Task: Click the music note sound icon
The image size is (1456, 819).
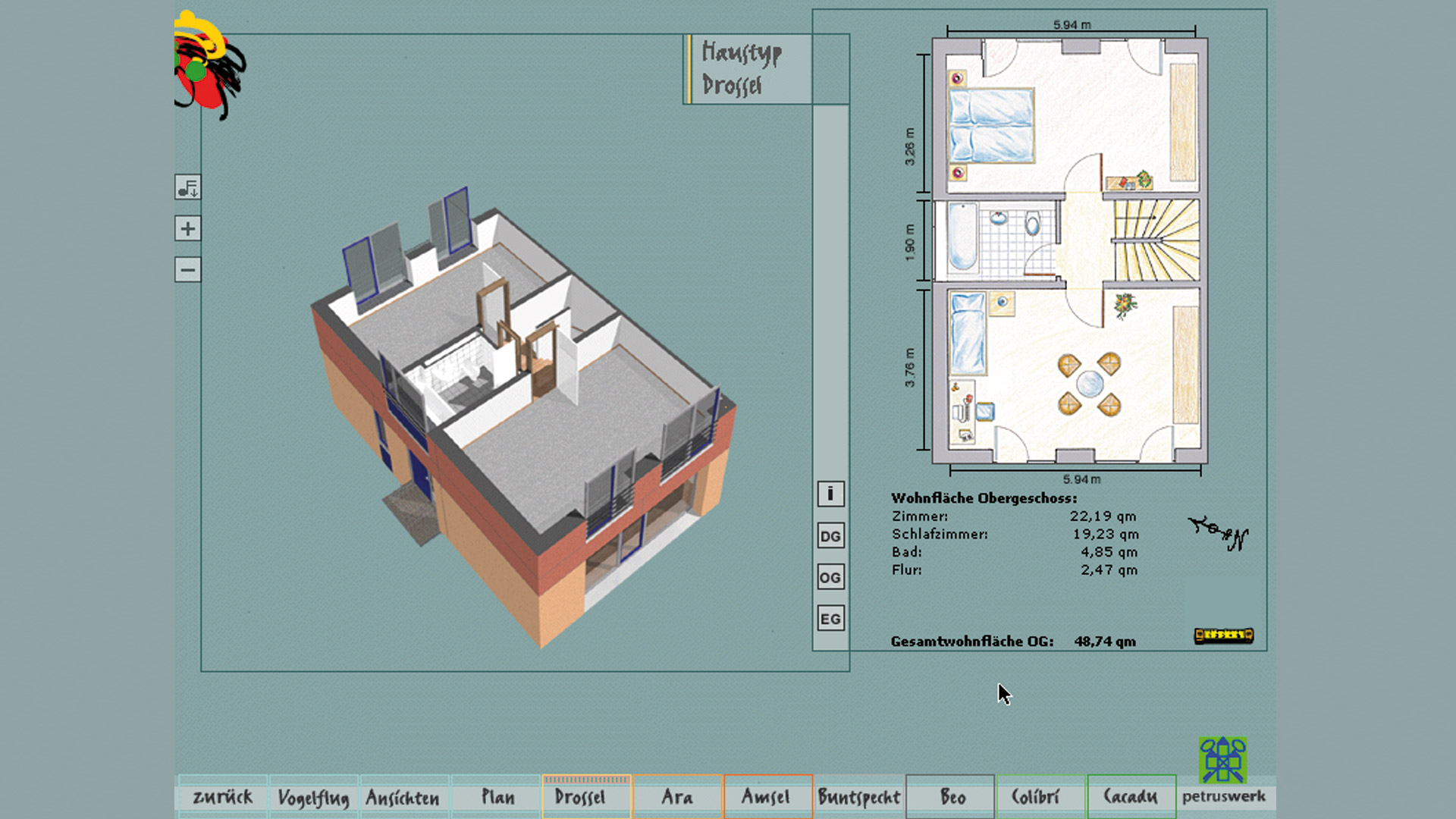Action: point(187,187)
